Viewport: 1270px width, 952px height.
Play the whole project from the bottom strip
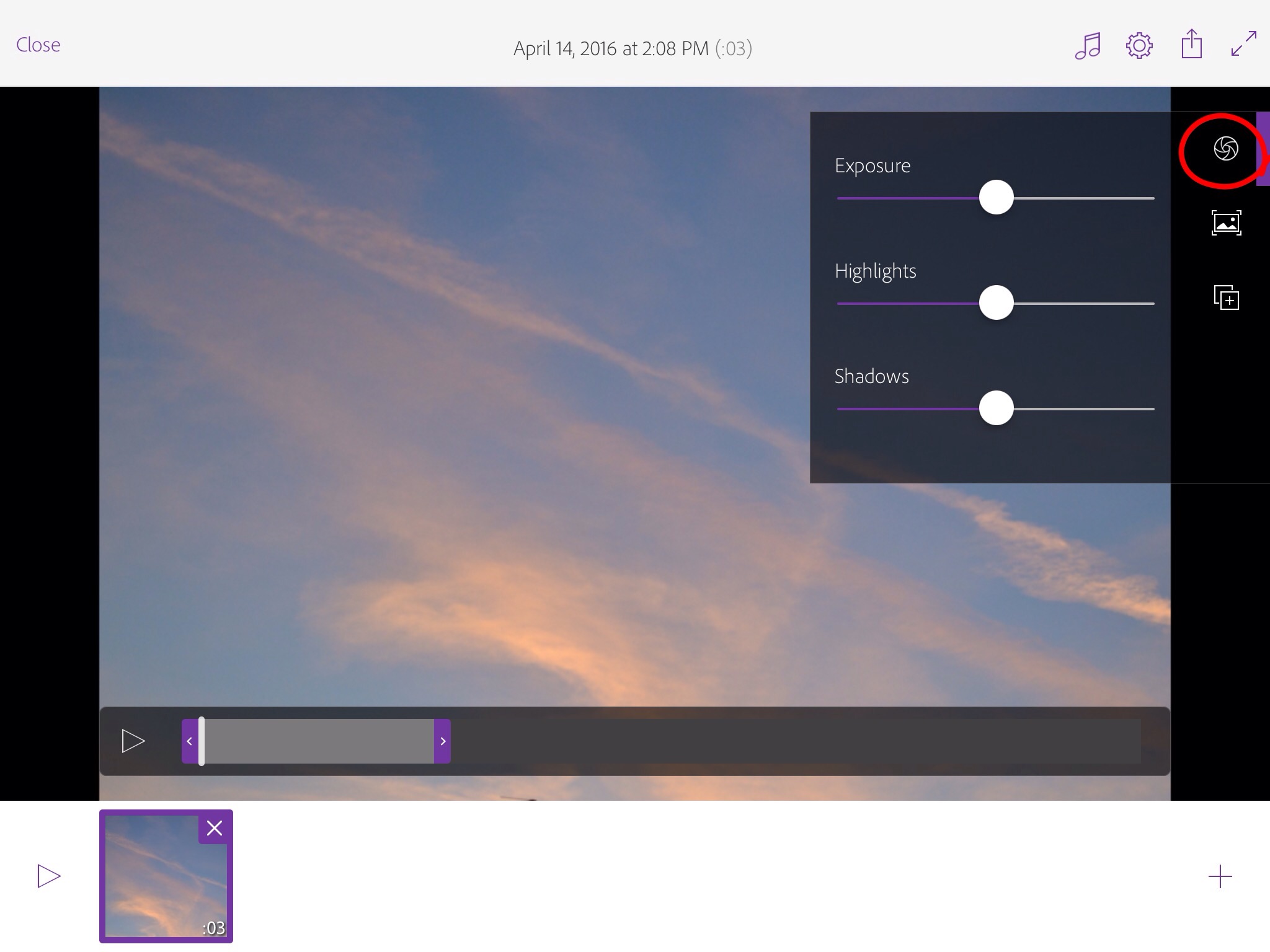48,876
